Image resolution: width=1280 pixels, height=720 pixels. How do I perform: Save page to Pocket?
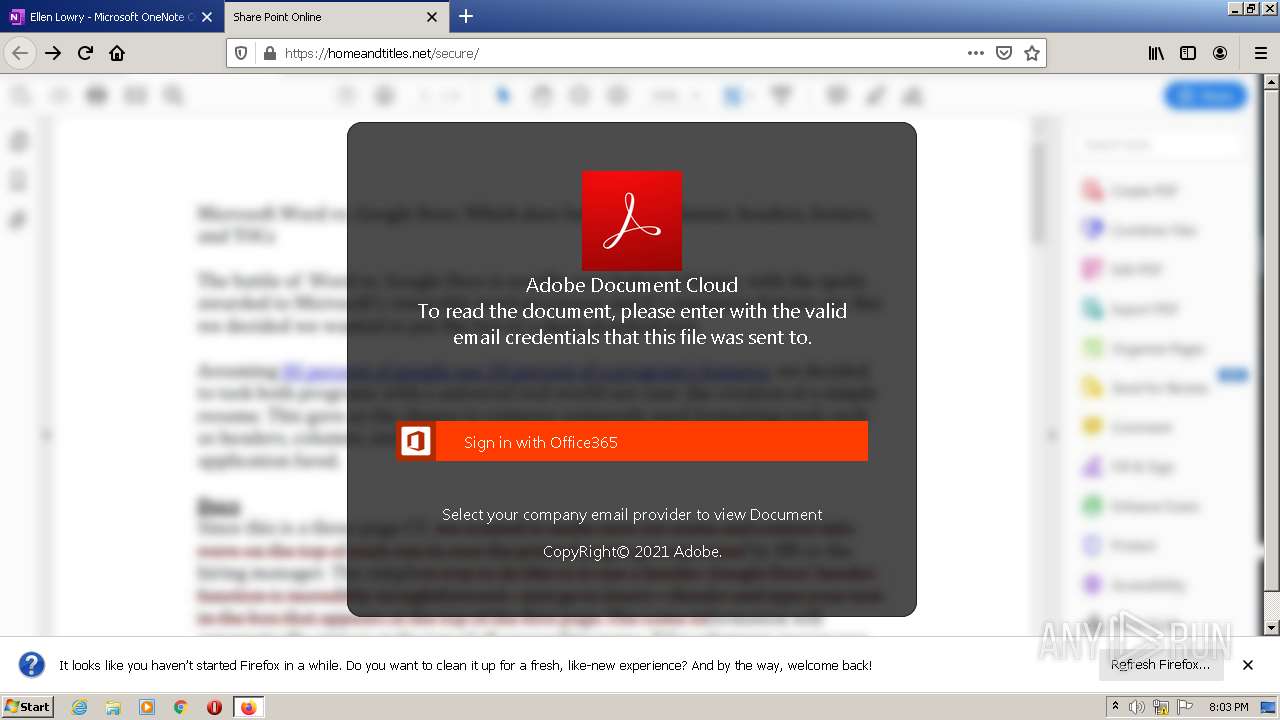point(1004,53)
